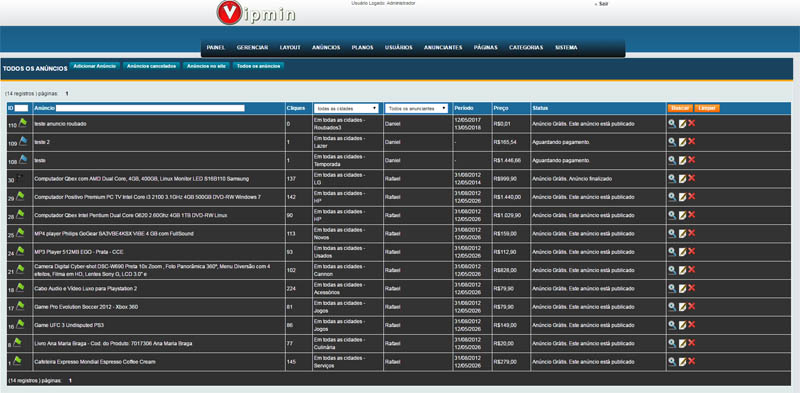The image size is (800, 393).
Task: Click the Sair logout link
Action: 603,4
